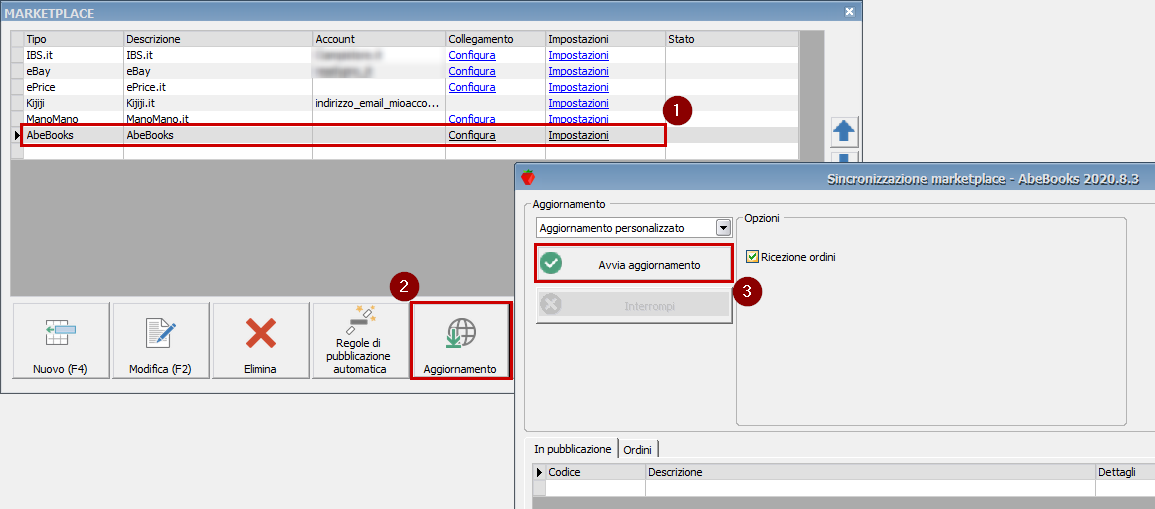This screenshot has height=509, width=1155.
Task: Open the Configura link for ePrice
Action: [471, 87]
